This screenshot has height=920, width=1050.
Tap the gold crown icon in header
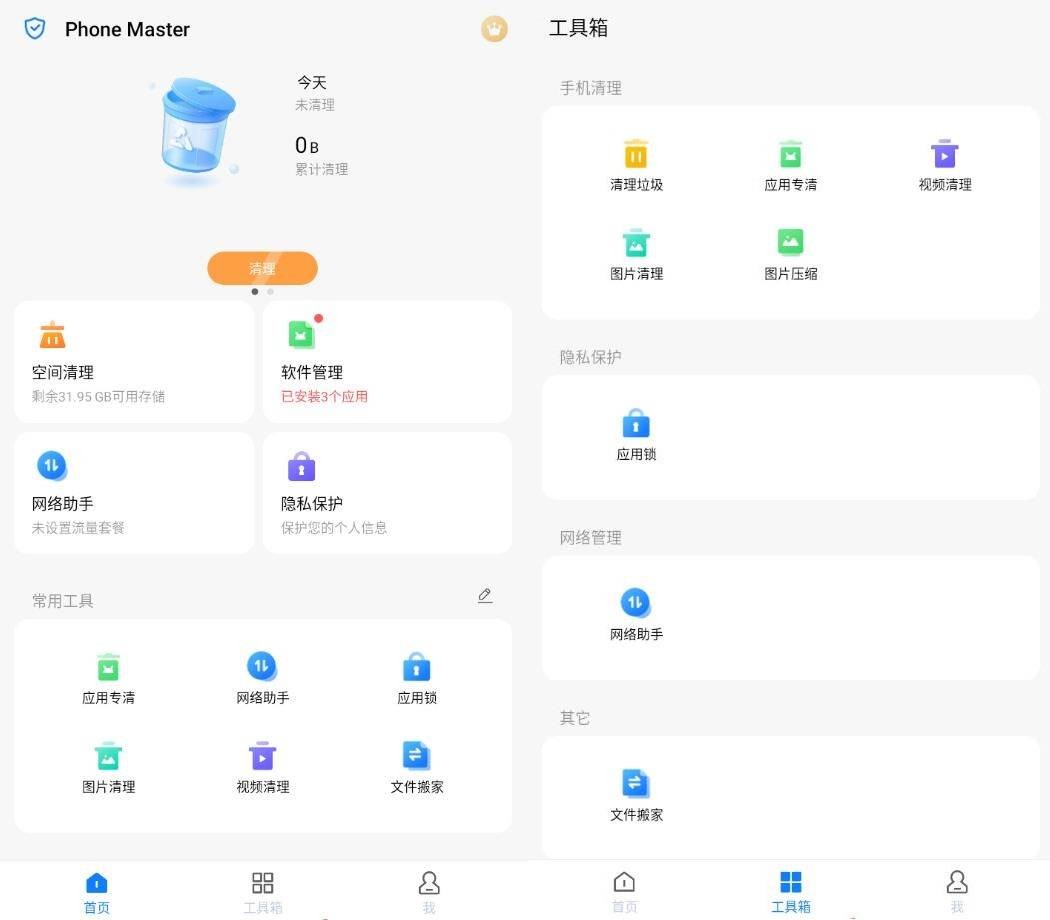pos(494,29)
